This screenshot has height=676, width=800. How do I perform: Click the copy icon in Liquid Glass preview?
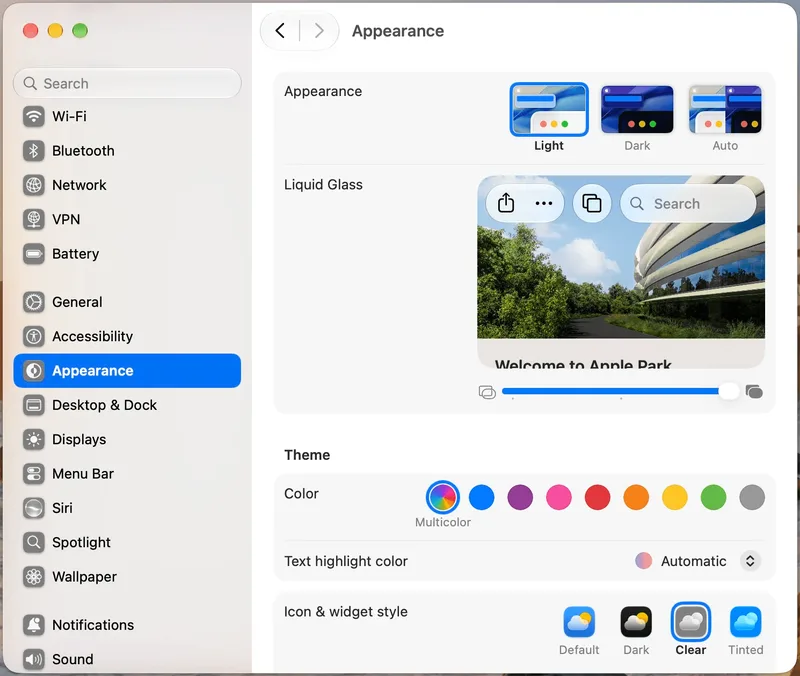click(x=592, y=203)
